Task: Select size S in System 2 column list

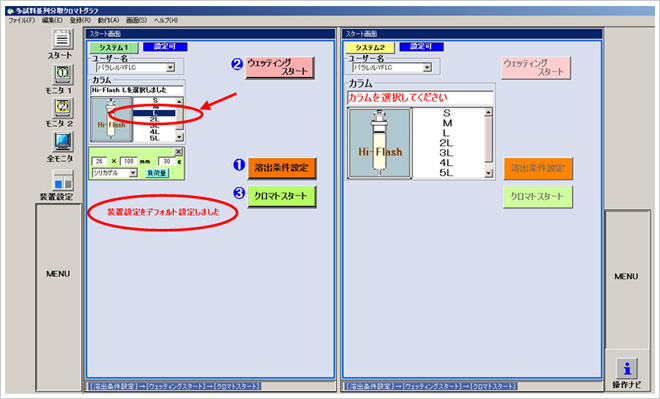Action: 447,113
